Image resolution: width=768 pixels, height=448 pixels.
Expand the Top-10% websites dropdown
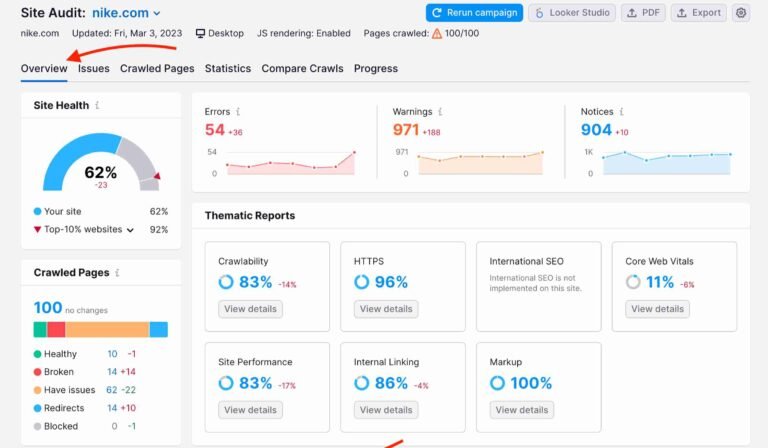[129, 230]
